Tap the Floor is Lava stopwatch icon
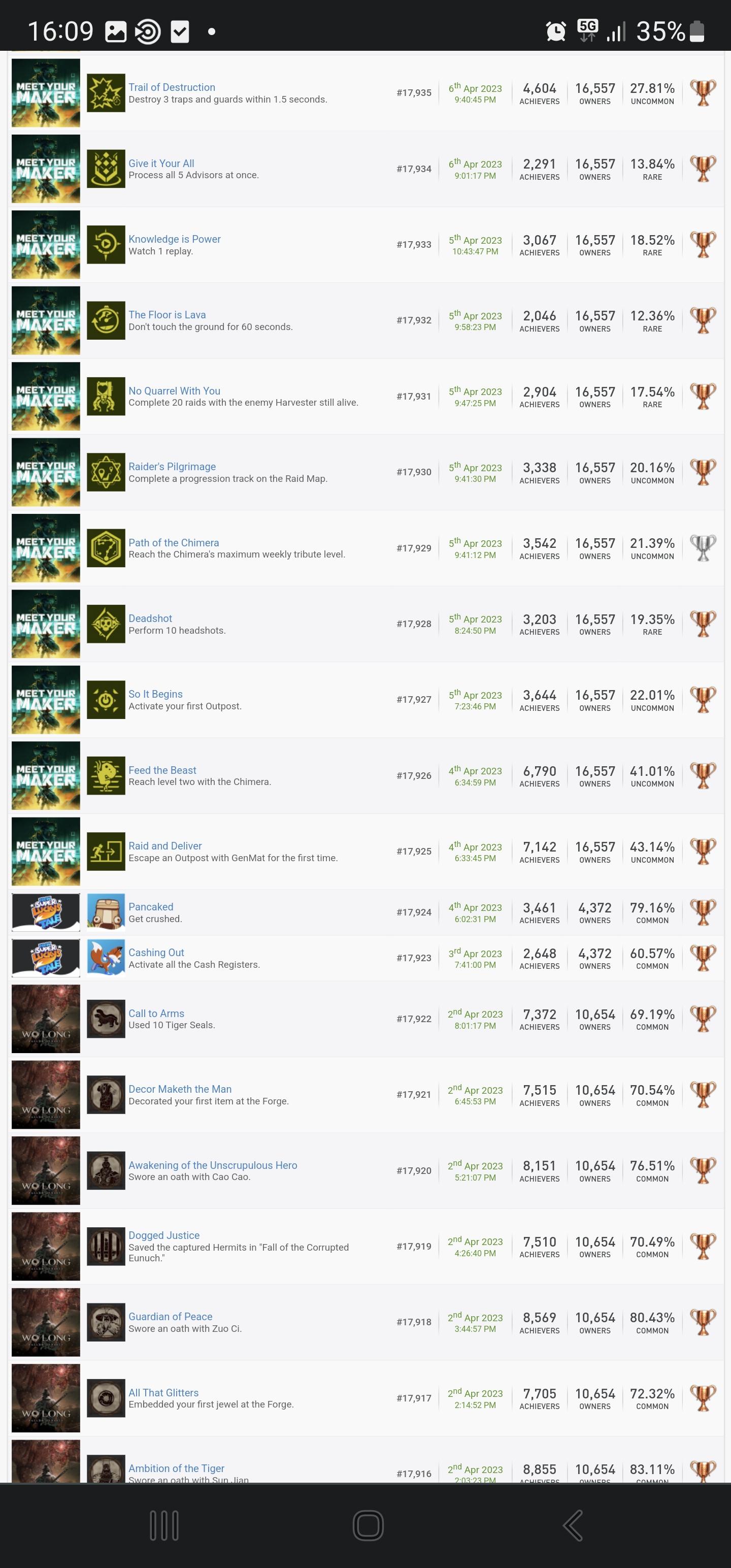This screenshot has width=731, height=1568. 106,320
